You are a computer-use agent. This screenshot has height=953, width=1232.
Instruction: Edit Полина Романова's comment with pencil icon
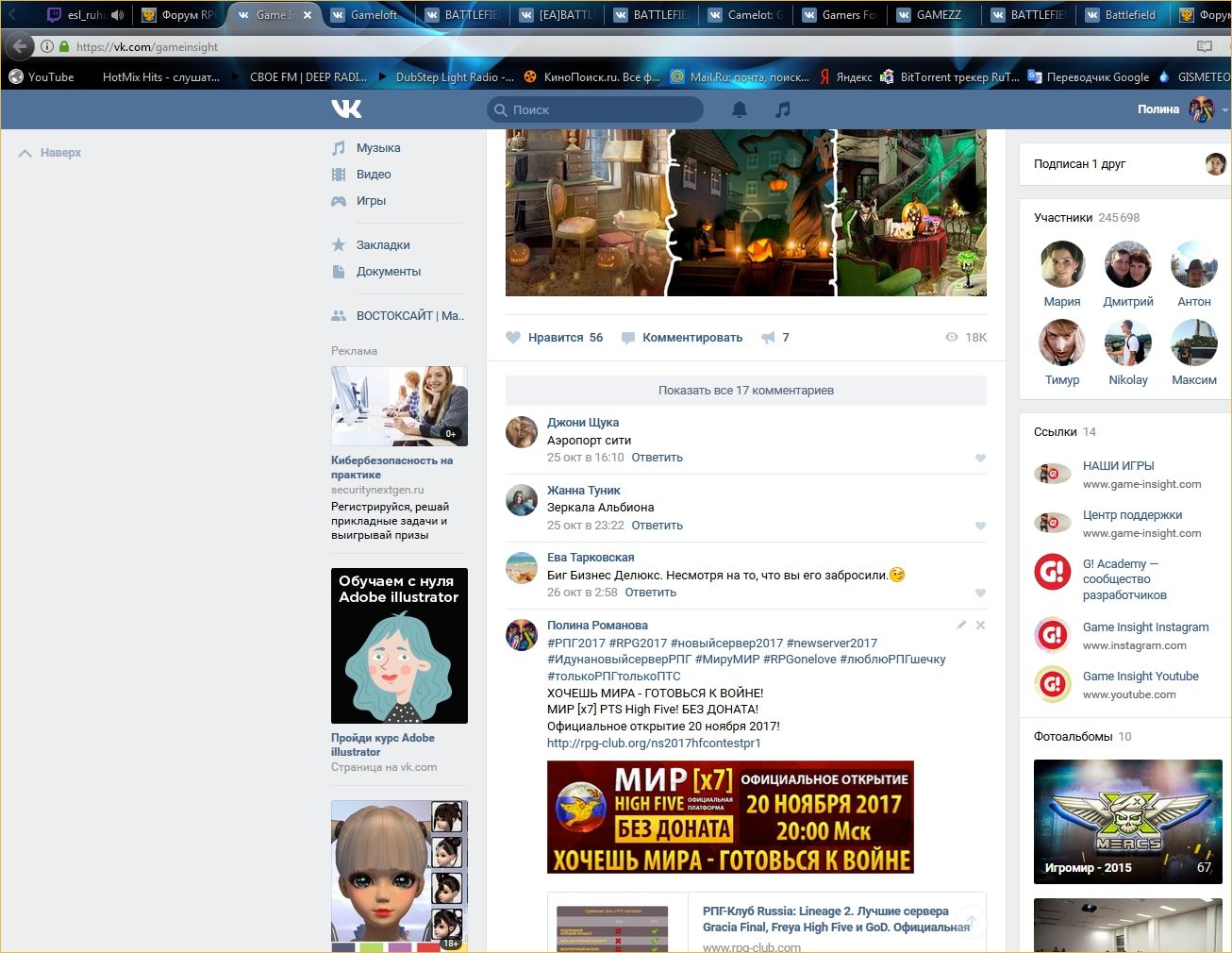[961, 626]
